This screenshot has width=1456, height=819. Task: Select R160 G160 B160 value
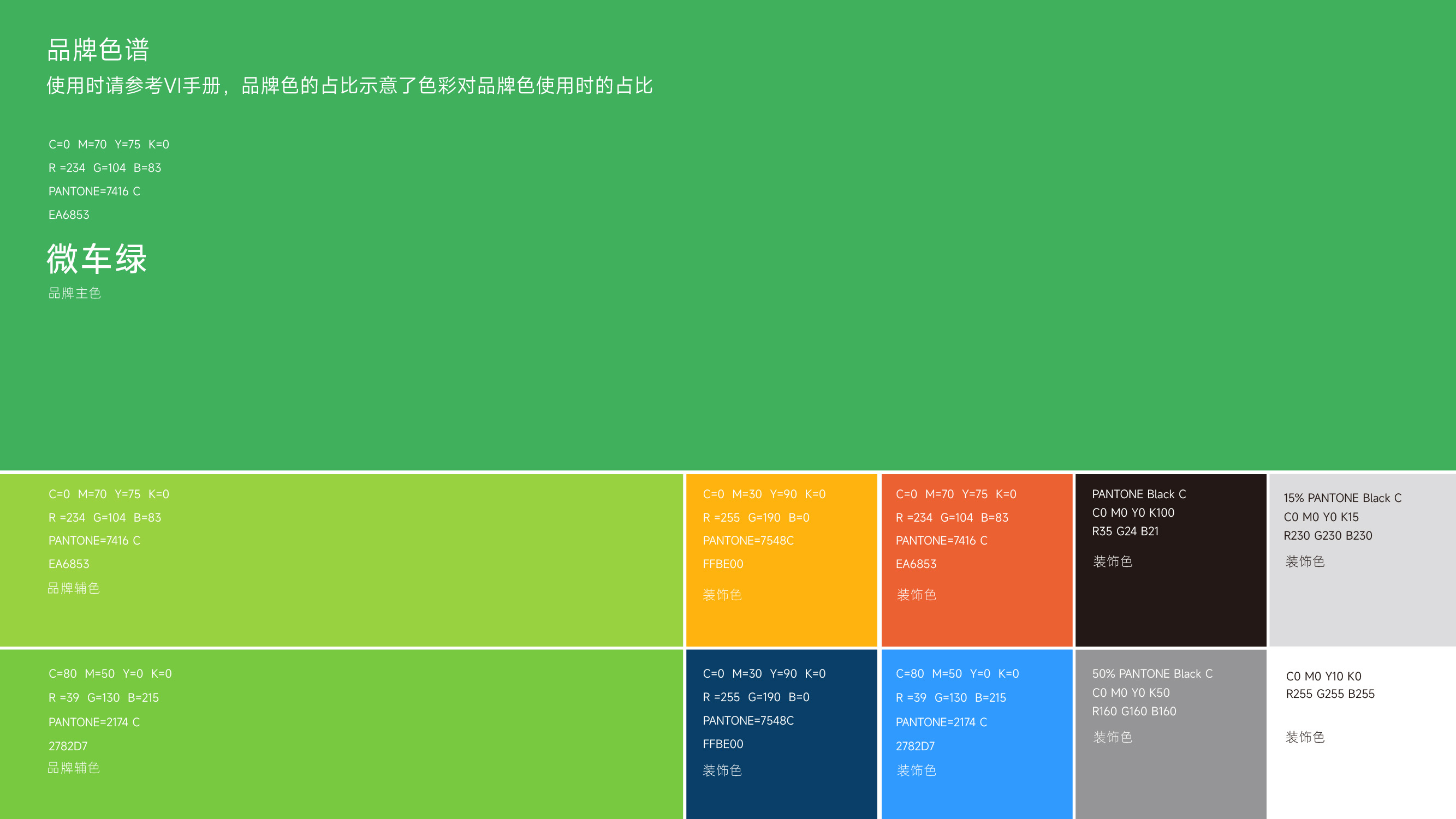pyautogui.click(x=1134, y=711)
